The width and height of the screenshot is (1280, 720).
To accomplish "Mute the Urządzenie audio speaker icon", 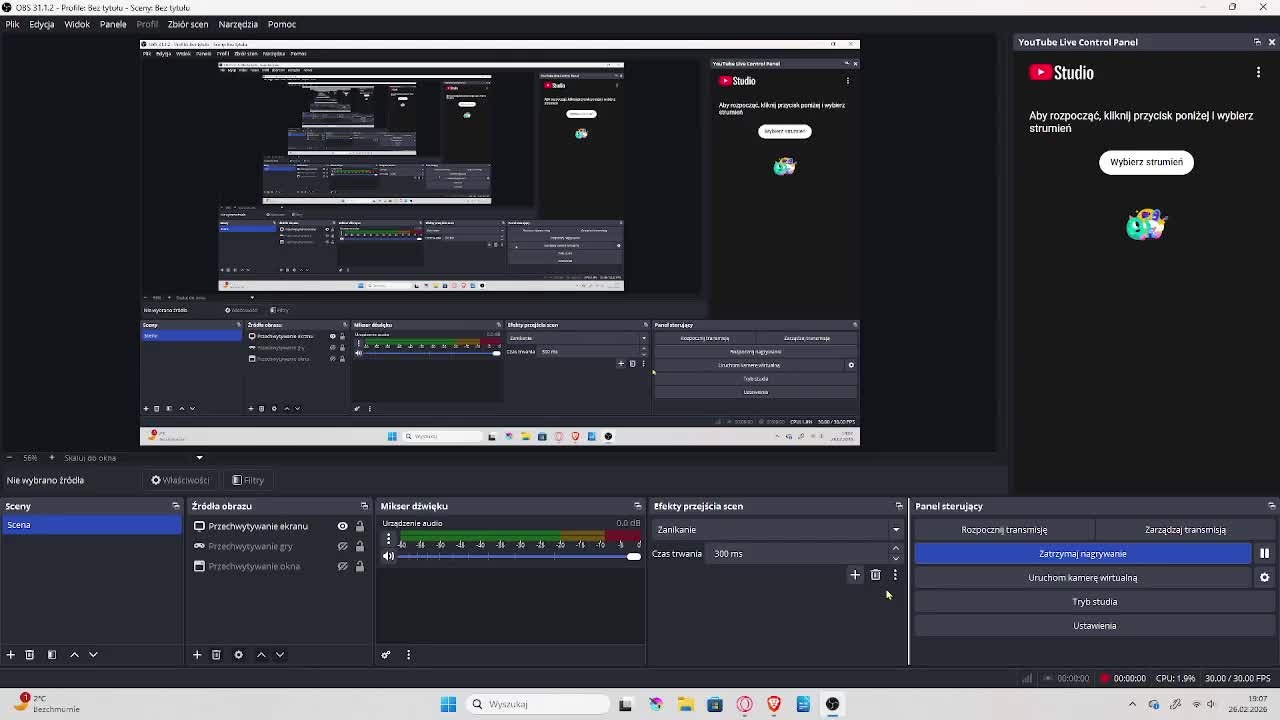I will click(x=388, y=556).
